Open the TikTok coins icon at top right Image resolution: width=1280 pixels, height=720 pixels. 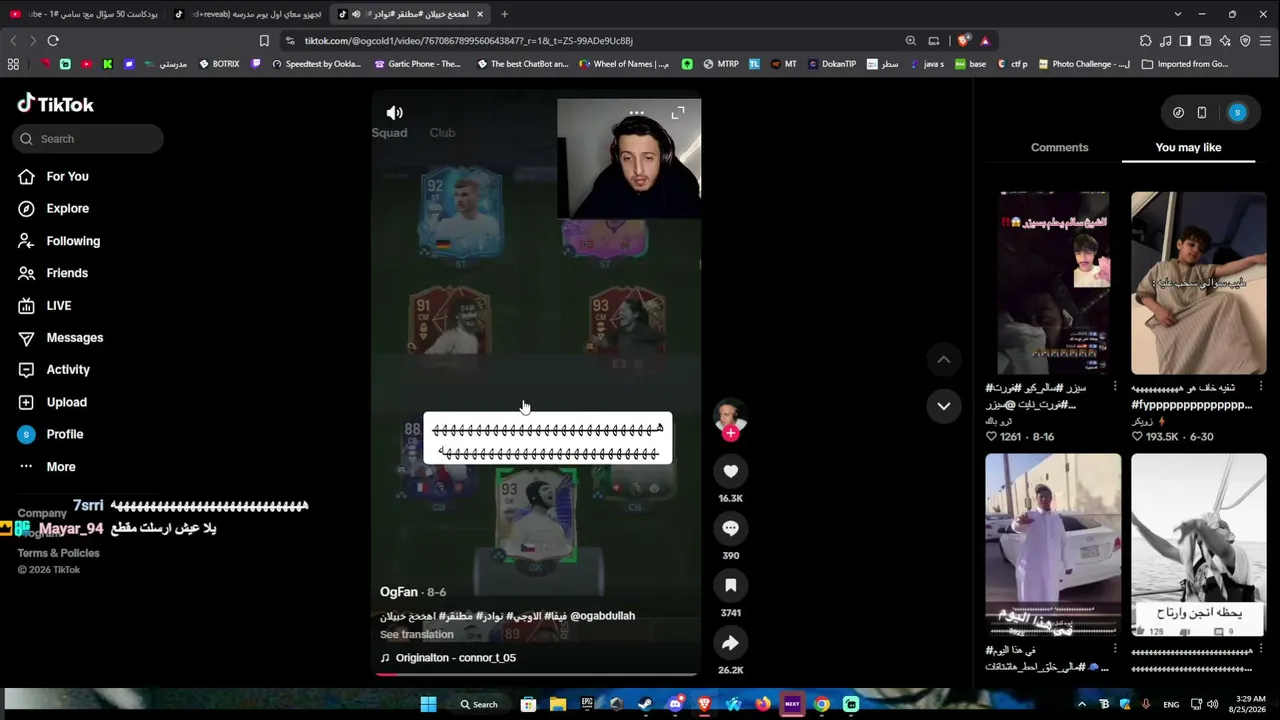(x=1178, y=113)
